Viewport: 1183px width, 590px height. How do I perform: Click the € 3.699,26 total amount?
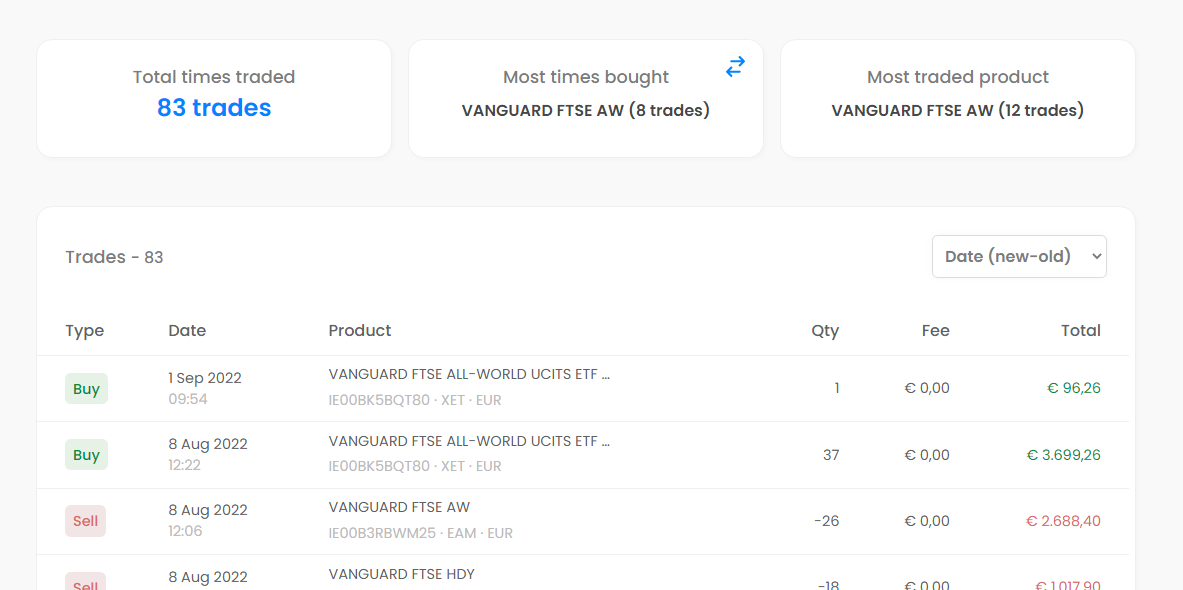1063,455
